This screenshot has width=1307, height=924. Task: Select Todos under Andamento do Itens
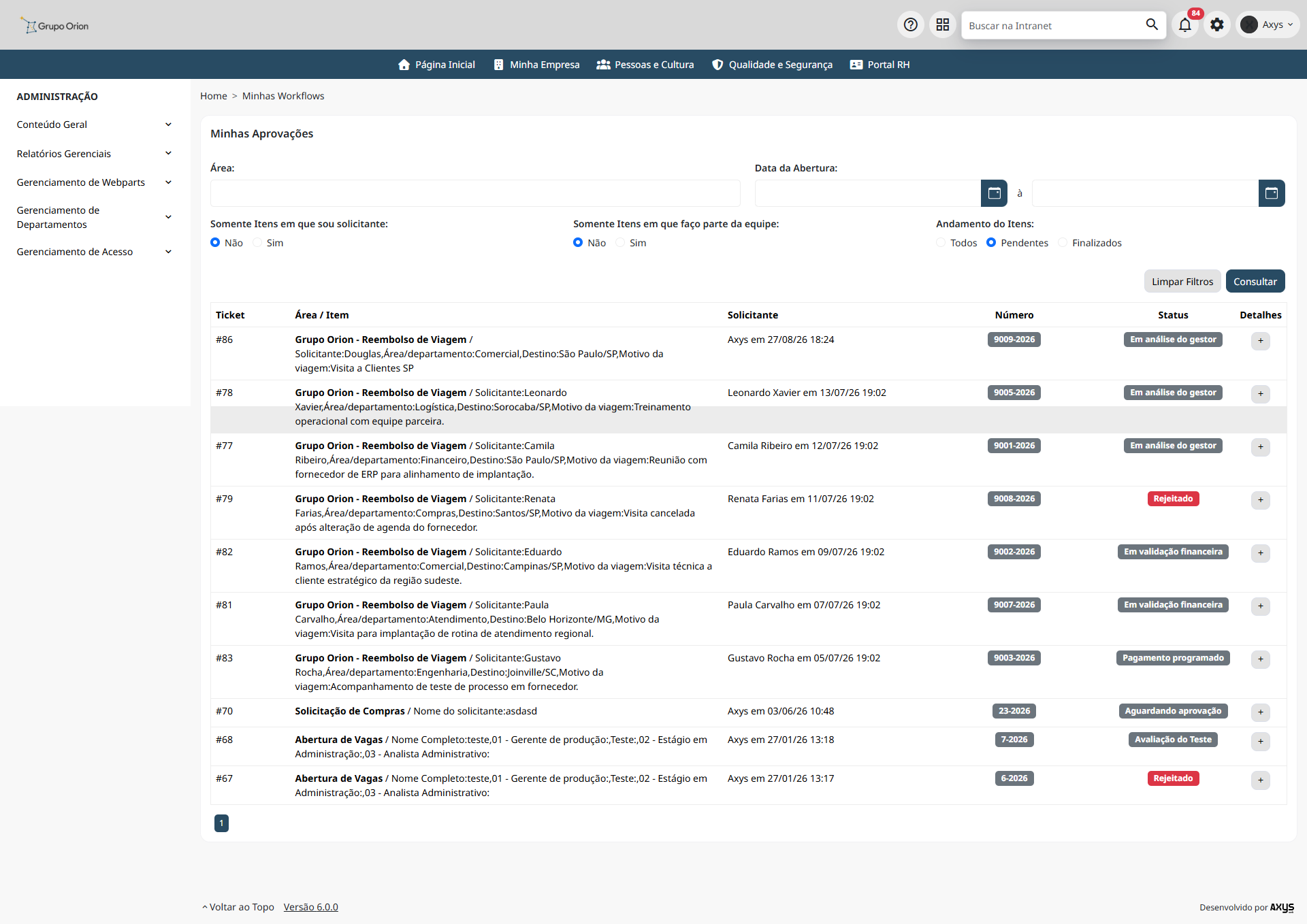point(941,242)
